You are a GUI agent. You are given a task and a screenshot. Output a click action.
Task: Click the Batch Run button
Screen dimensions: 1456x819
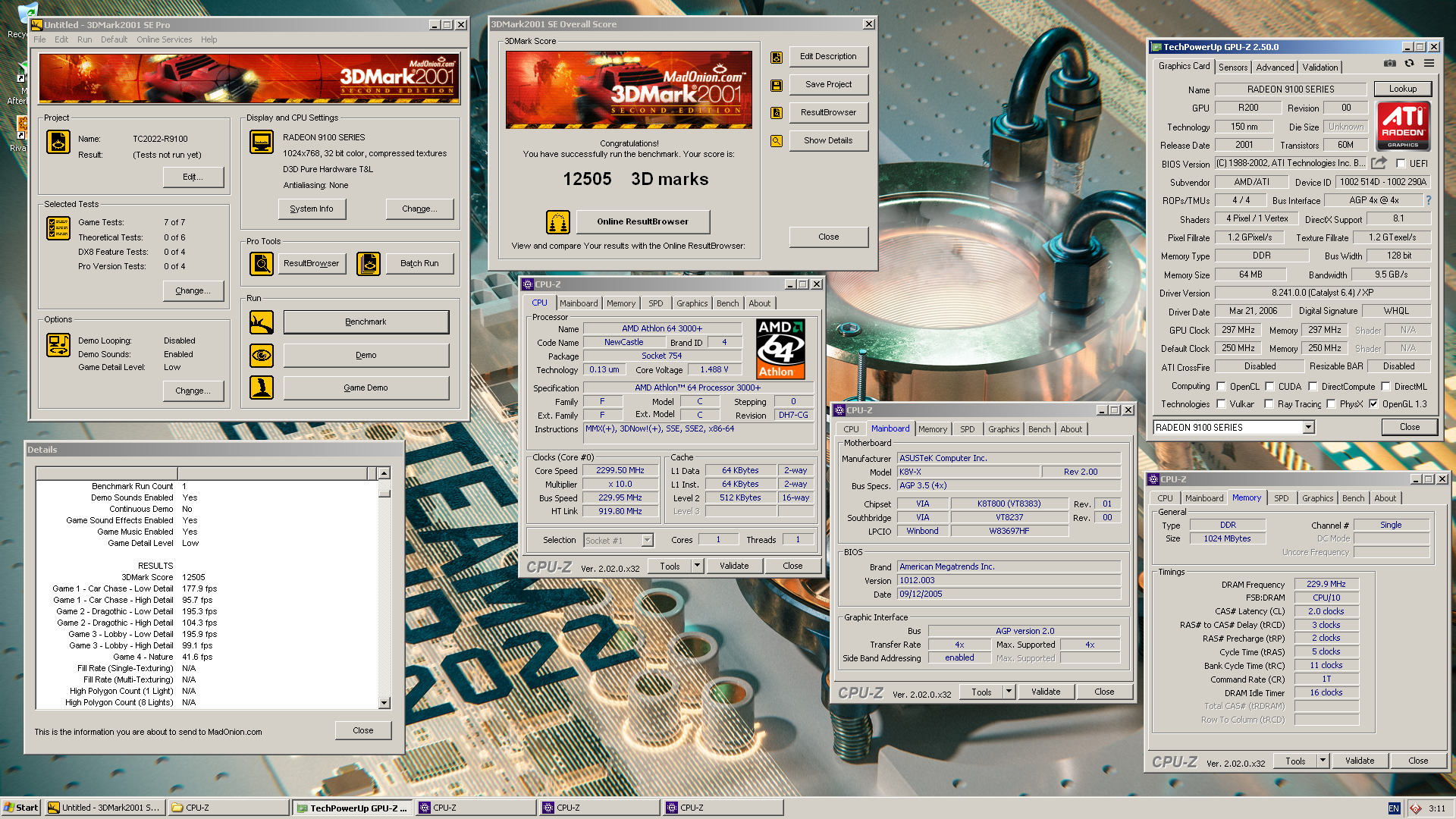pyautogui.click(x=419, y=263)
